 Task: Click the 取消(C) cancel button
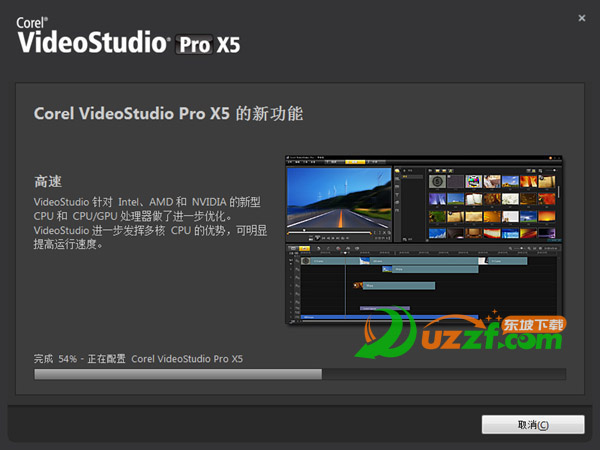coord(533,424)
